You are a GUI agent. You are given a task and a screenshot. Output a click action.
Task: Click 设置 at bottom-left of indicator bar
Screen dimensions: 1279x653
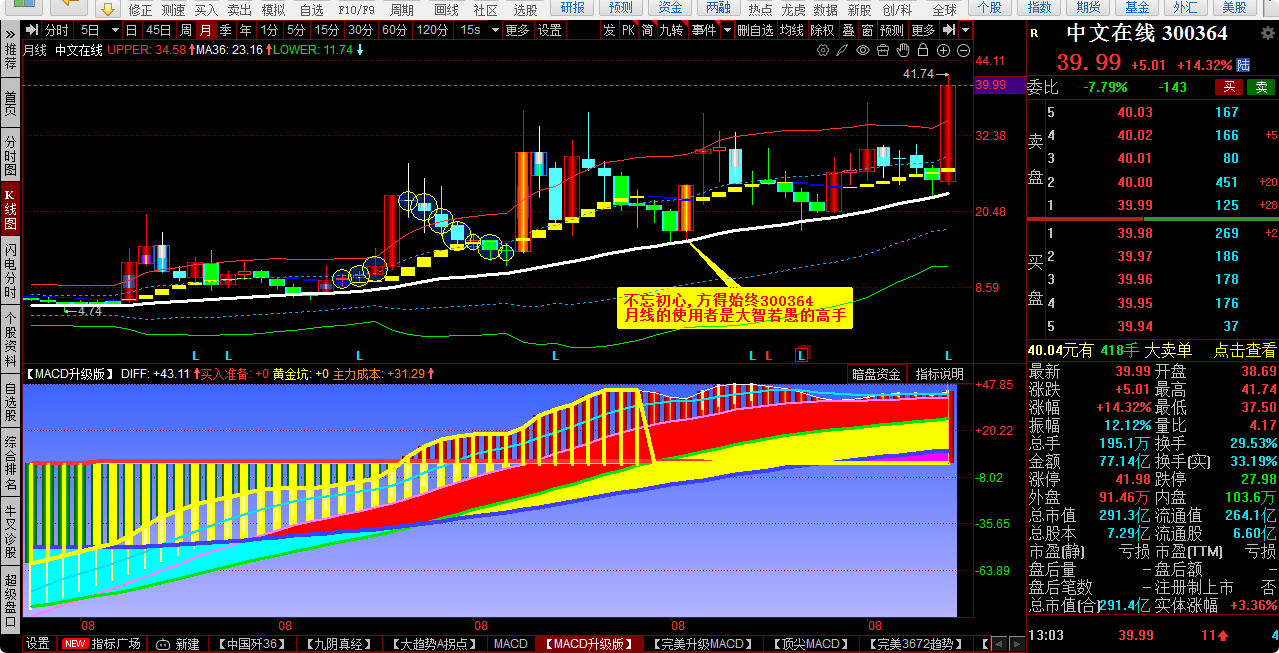pos(38,644)
